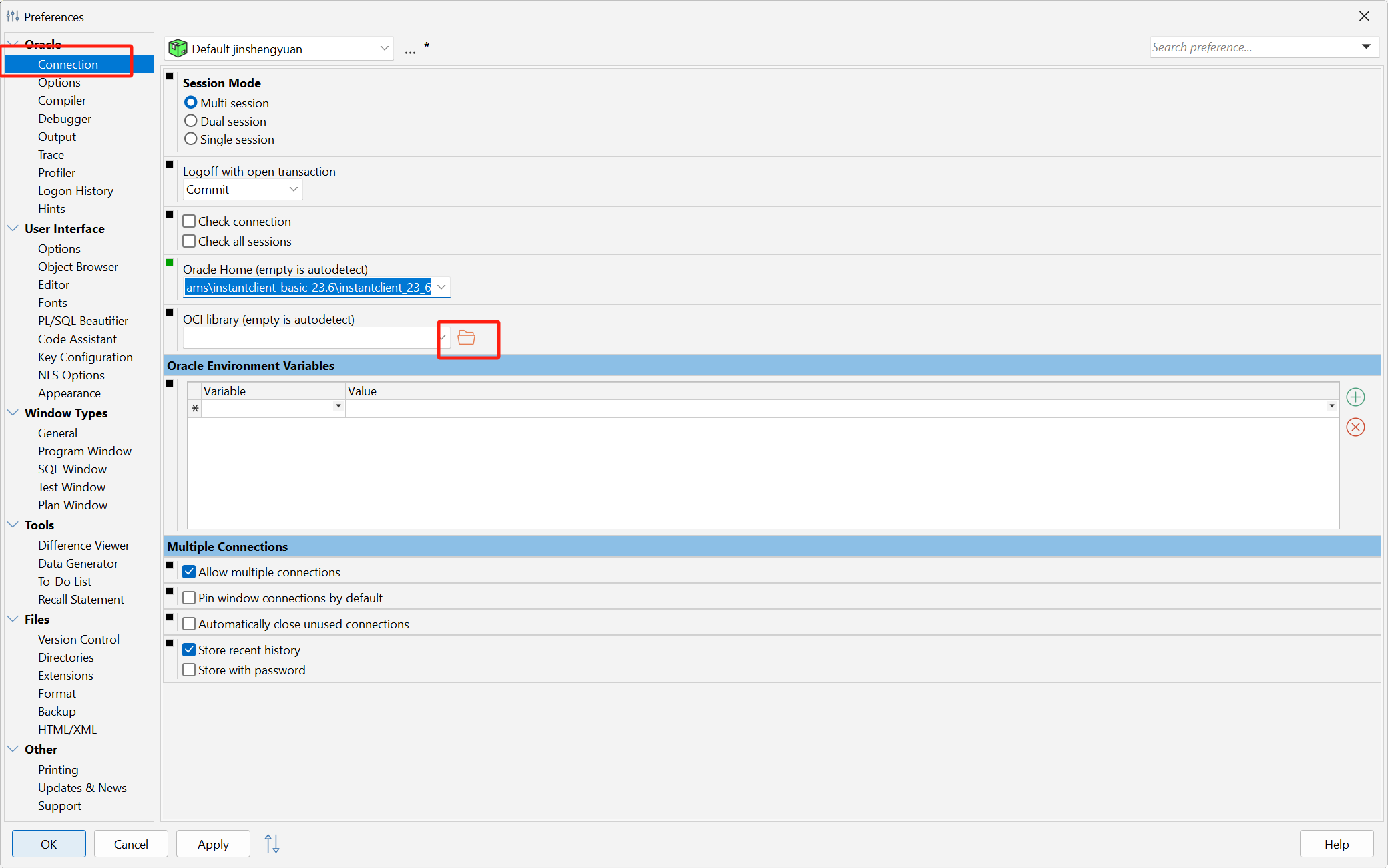Click the red delete variable icon
This screenshot has width=1388, height=868.
1355,427
